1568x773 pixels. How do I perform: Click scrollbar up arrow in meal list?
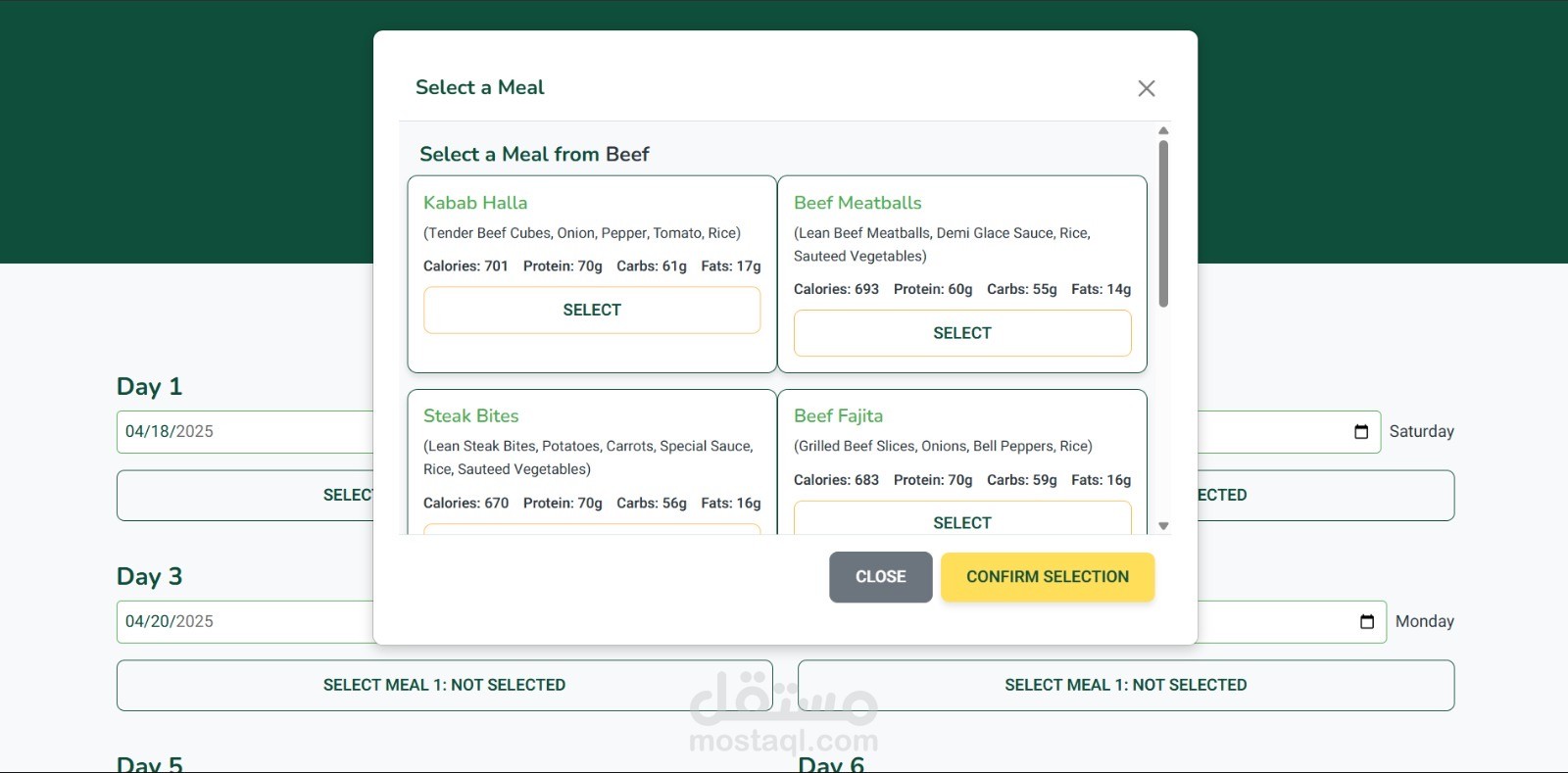coord(1163,130)
